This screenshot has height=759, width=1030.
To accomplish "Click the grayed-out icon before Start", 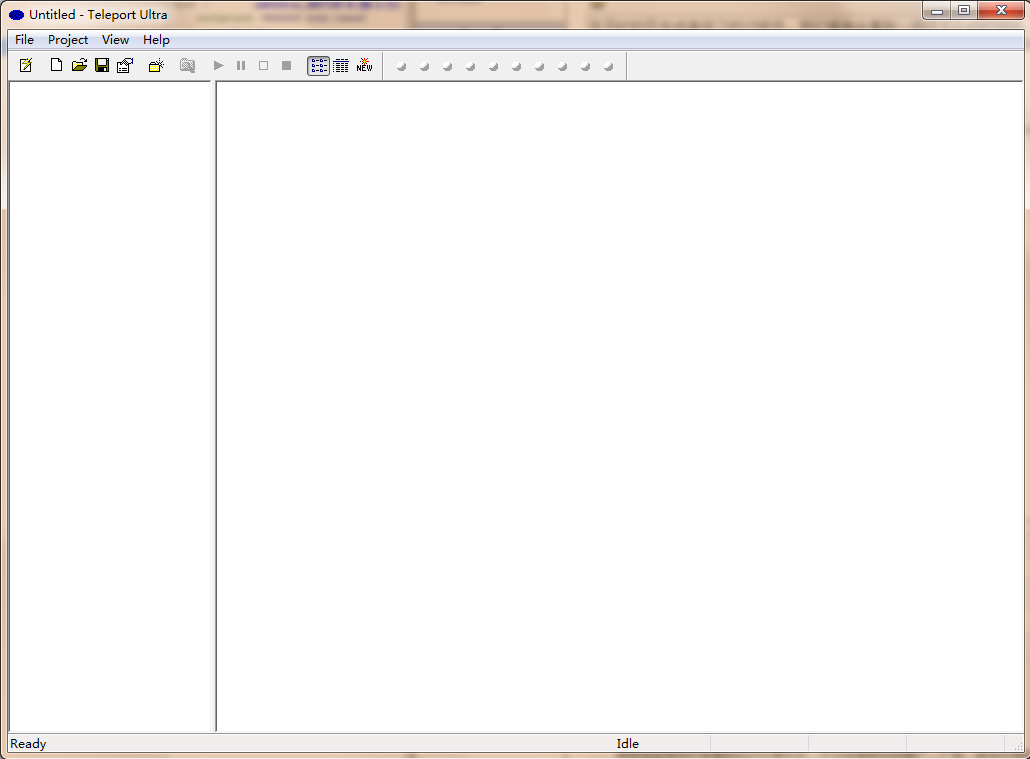I will click(x=187, y=66).
